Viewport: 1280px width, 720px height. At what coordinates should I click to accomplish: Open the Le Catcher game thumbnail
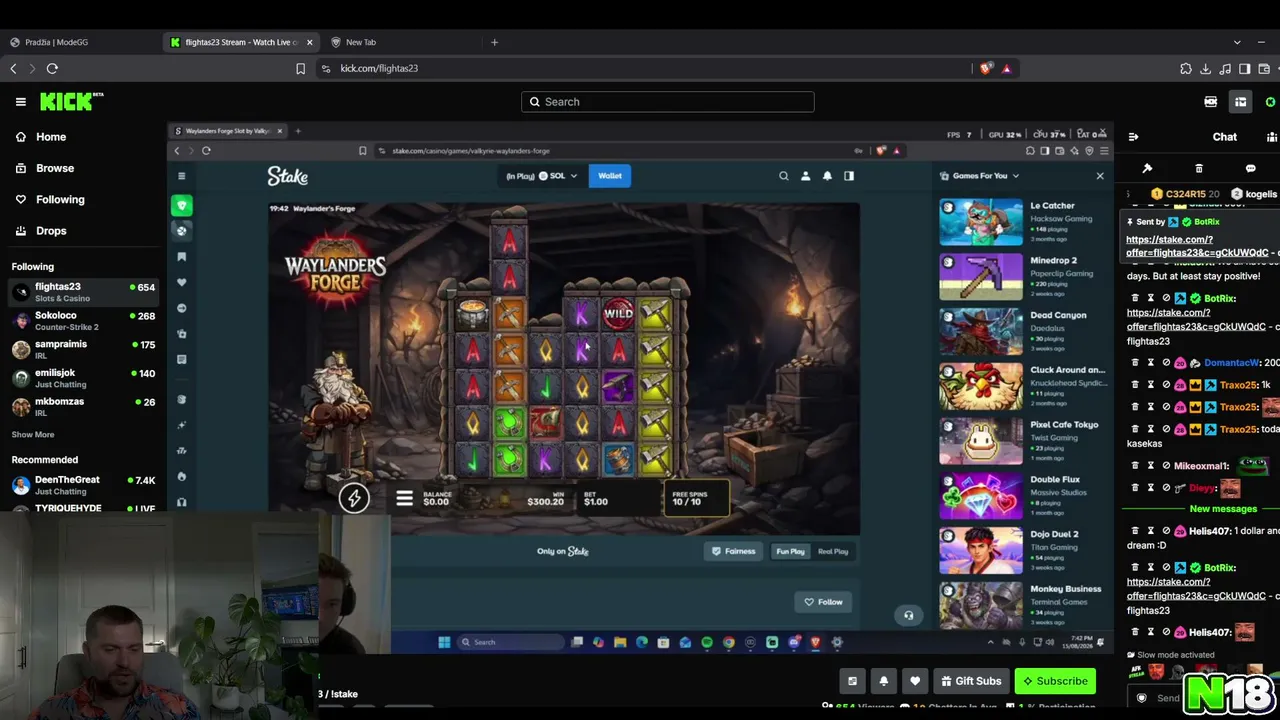click(x=981, y=221)
